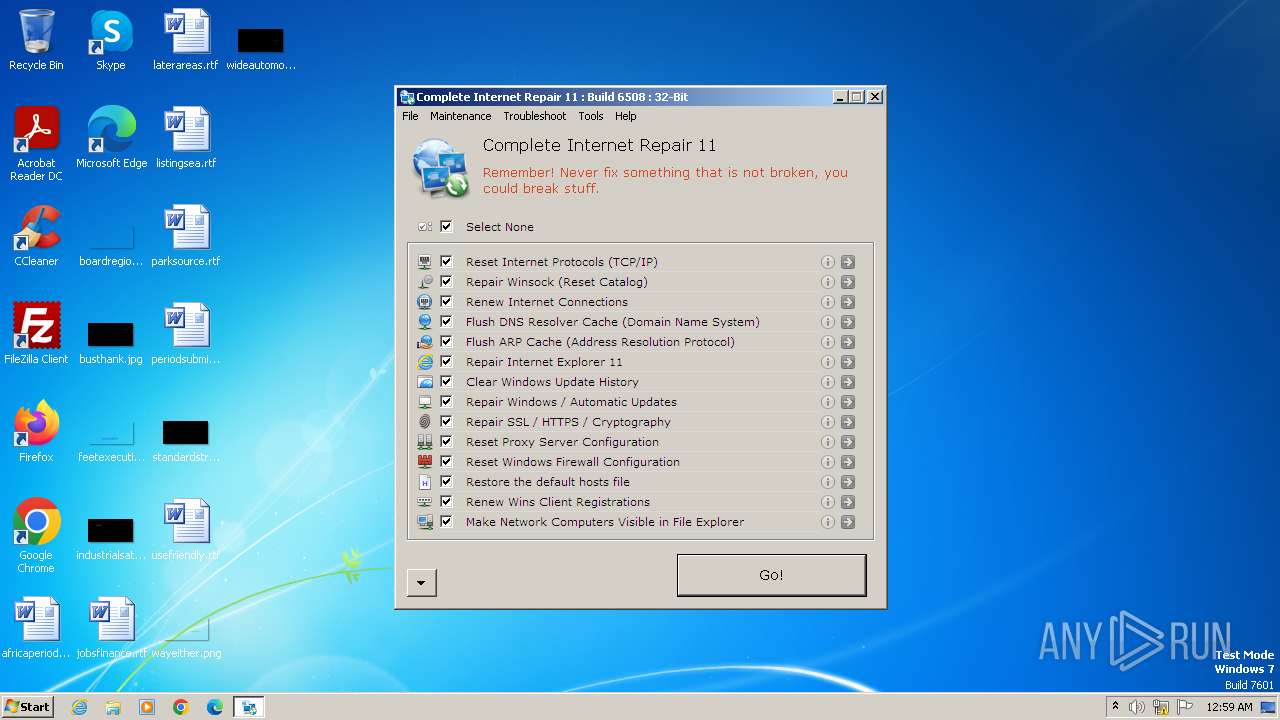1280x720 pixels.
Task: Run arrow for Flush DNS Resolver Cache
Action: (848, 322)
